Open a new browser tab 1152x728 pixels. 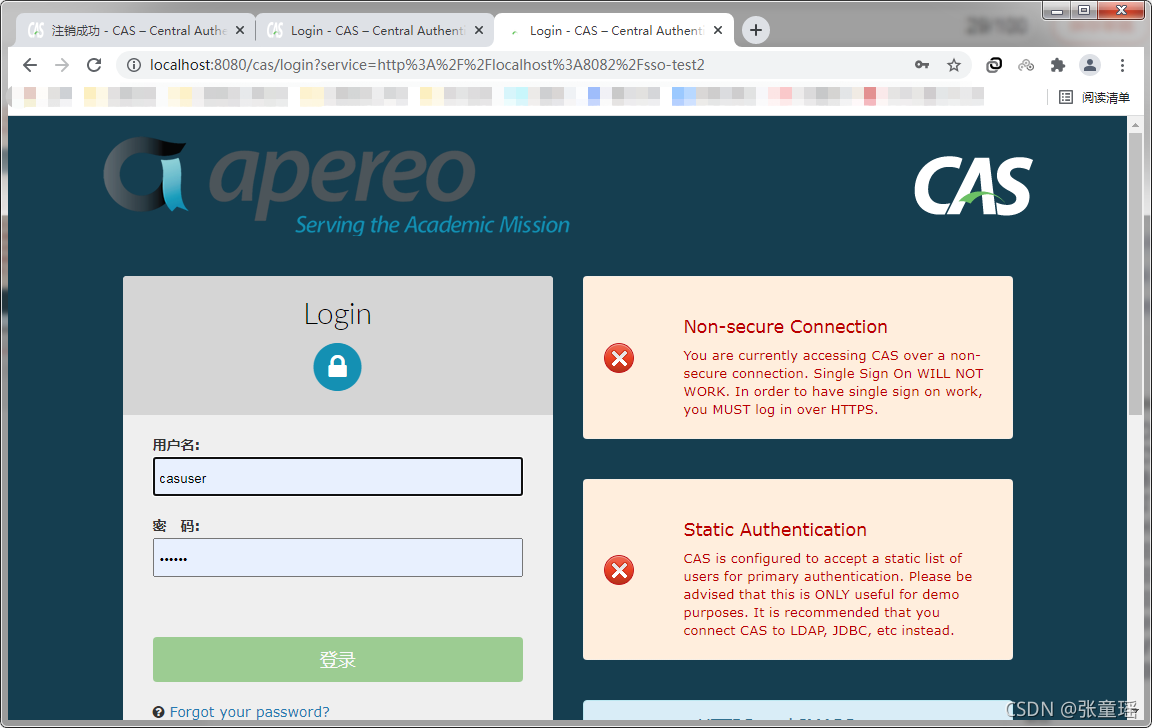click(x=756, y=31)
